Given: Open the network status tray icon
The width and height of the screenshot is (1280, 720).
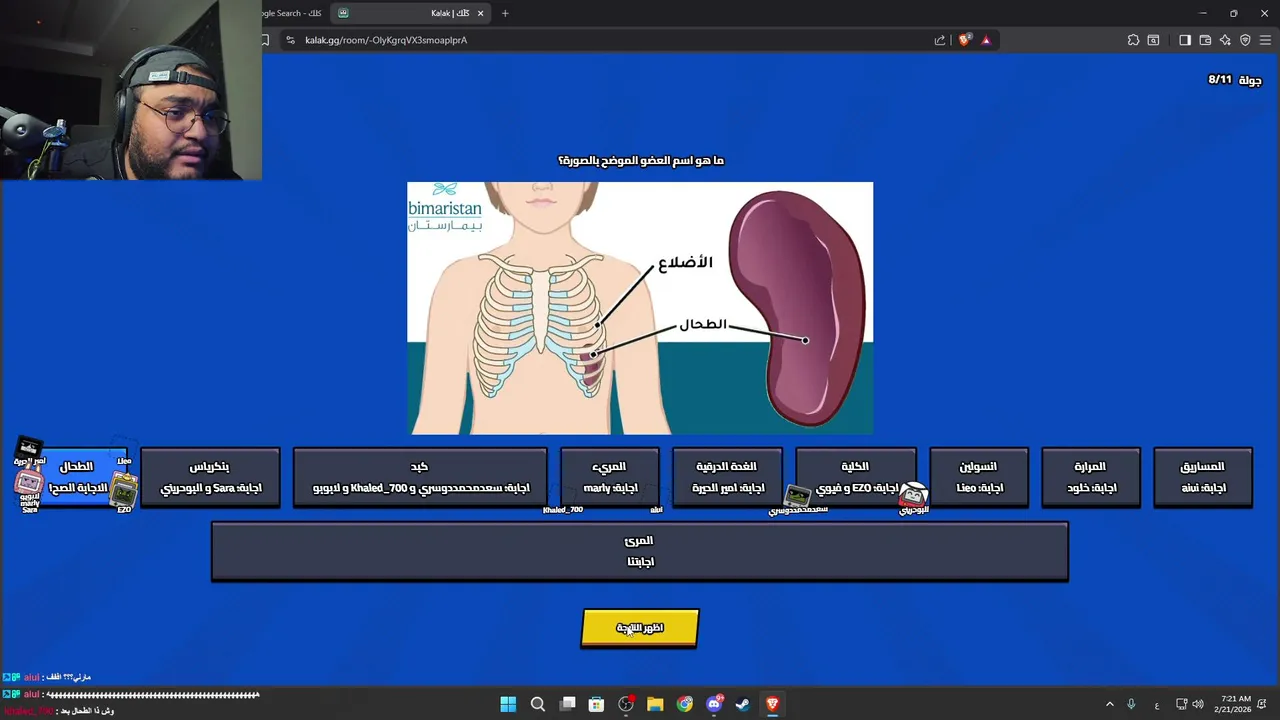Looking at the screenshot, I should [1181, 704].
